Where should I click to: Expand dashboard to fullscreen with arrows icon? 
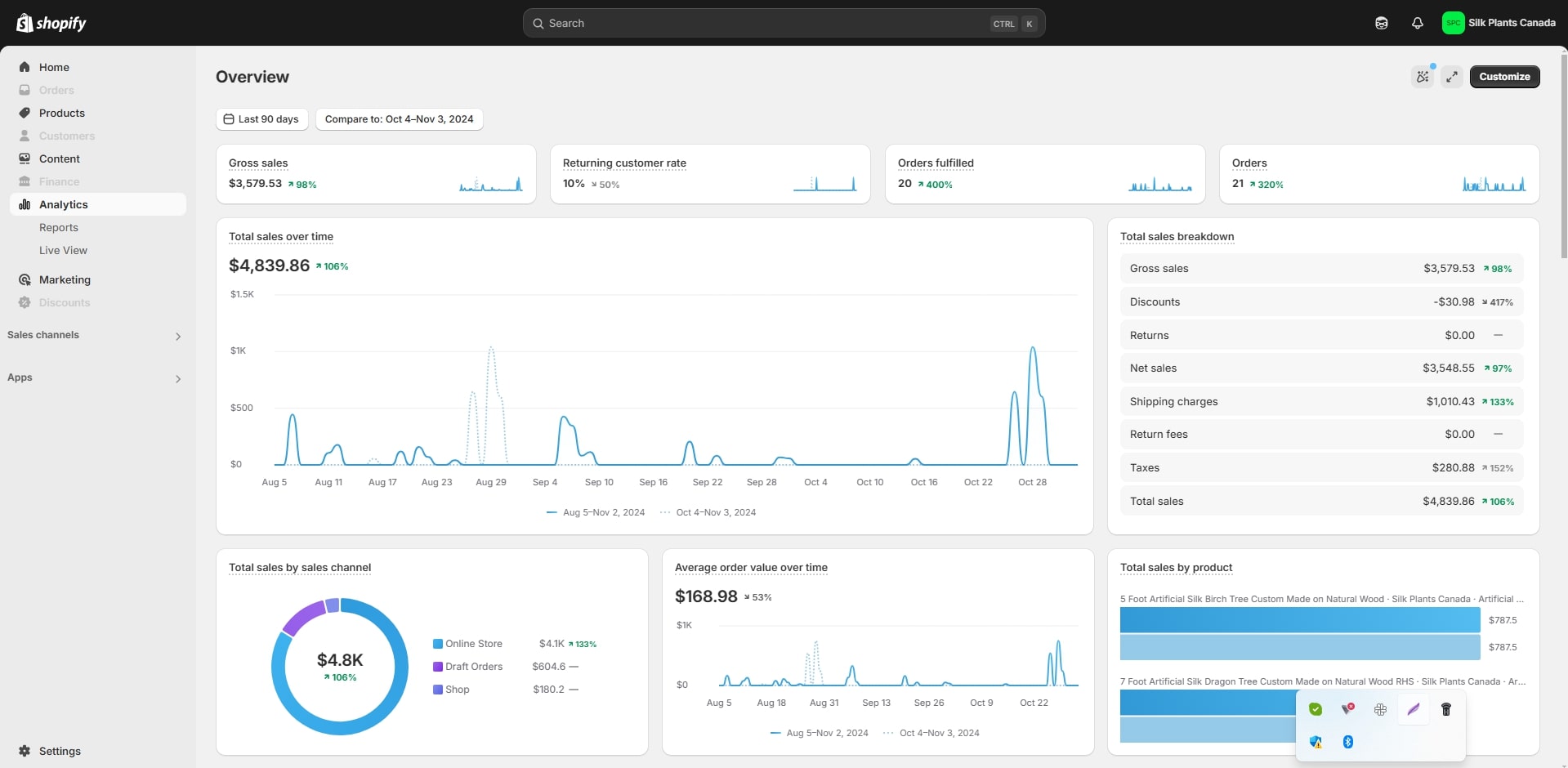[x=1452, y=77]
